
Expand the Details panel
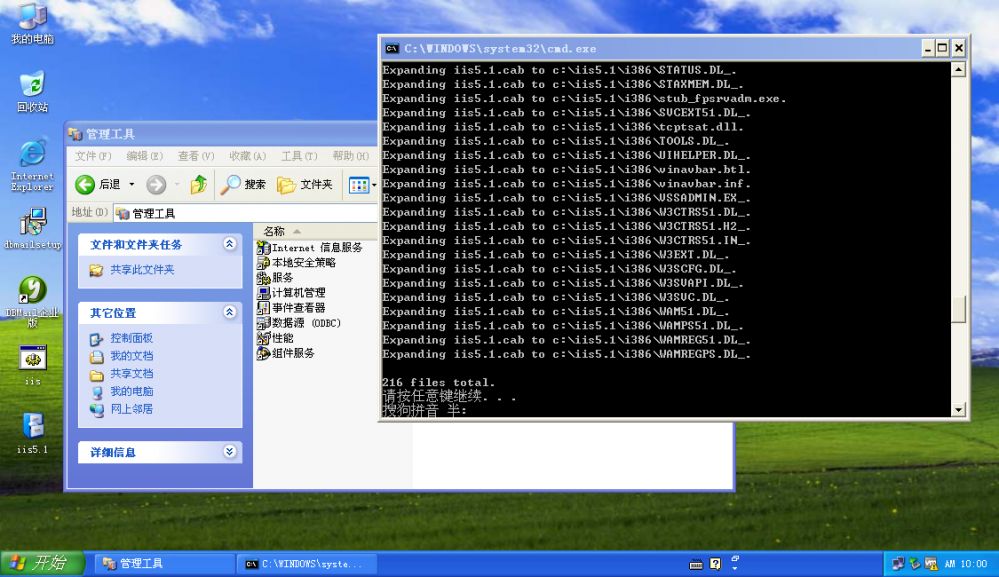[x=230, y=452]
